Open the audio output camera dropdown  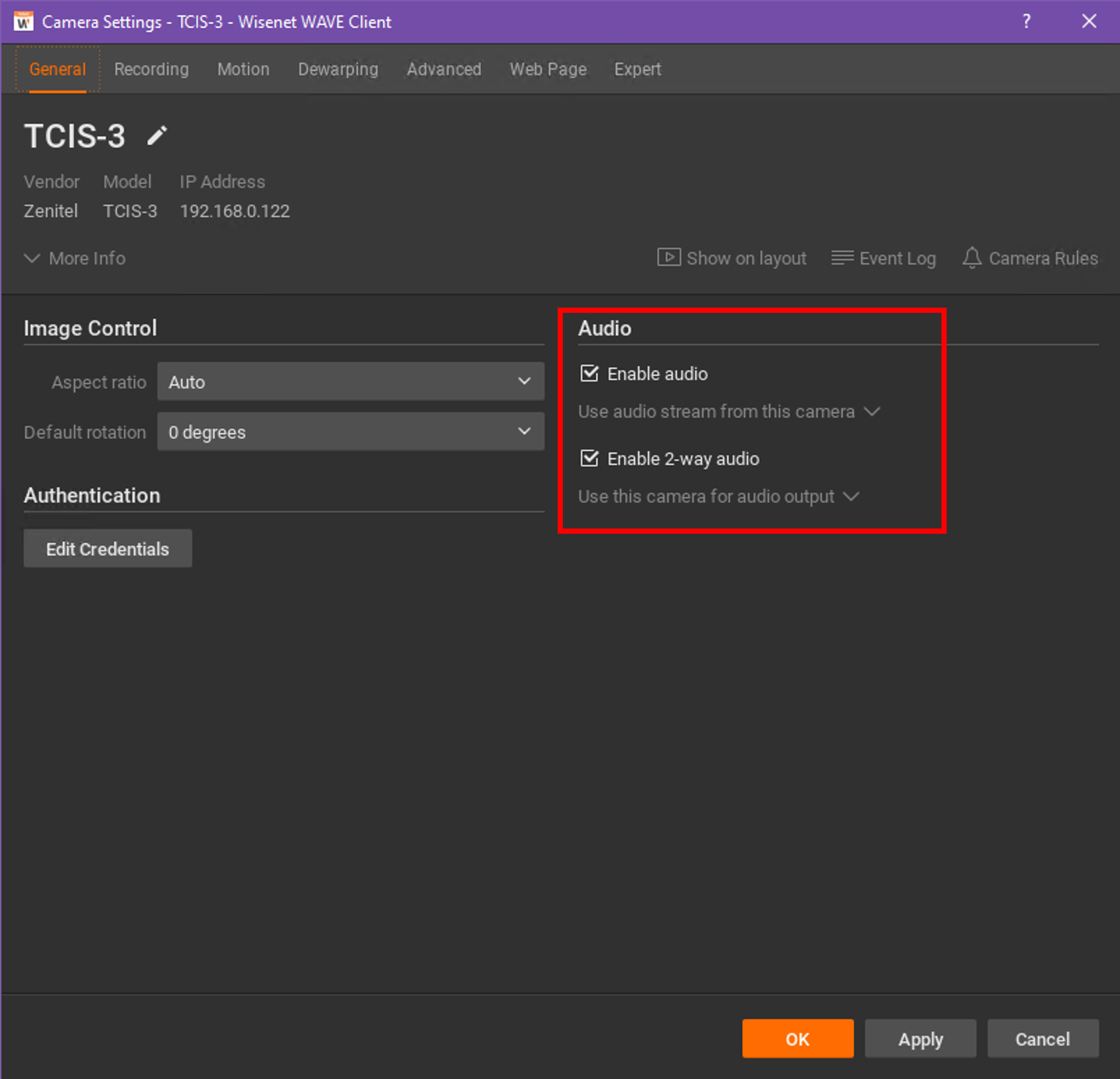(718, 496)
